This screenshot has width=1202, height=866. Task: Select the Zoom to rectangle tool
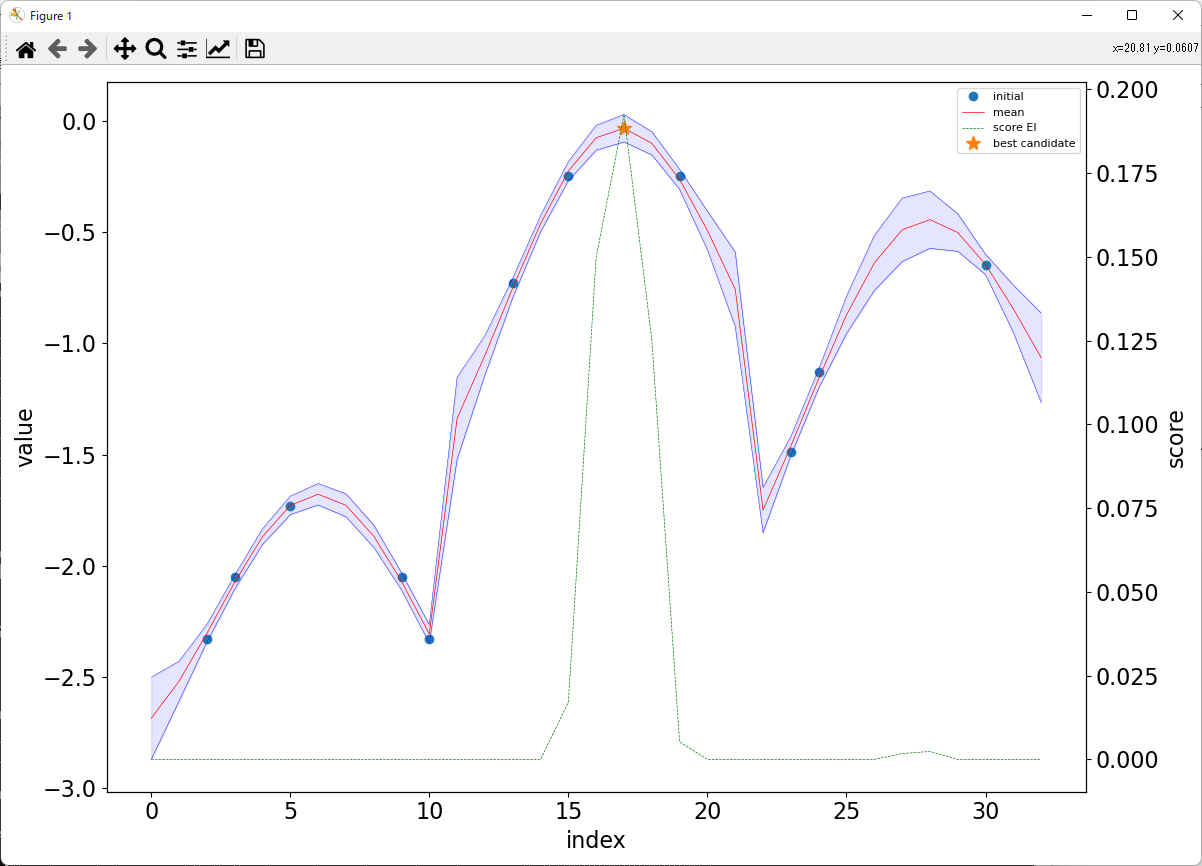(x=156, y=49)
